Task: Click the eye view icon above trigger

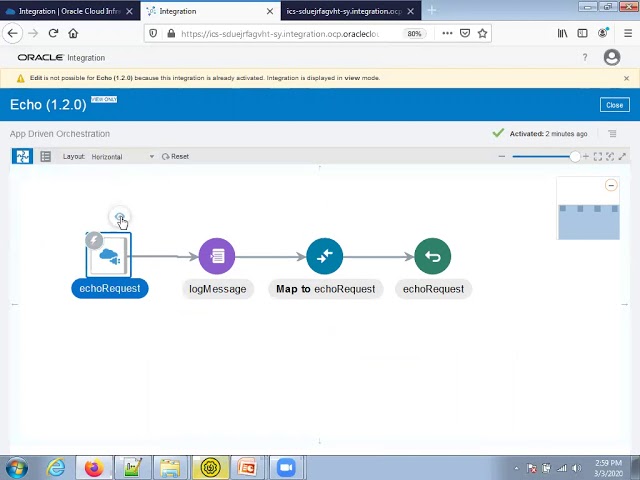Action: [x=120, y=216]
